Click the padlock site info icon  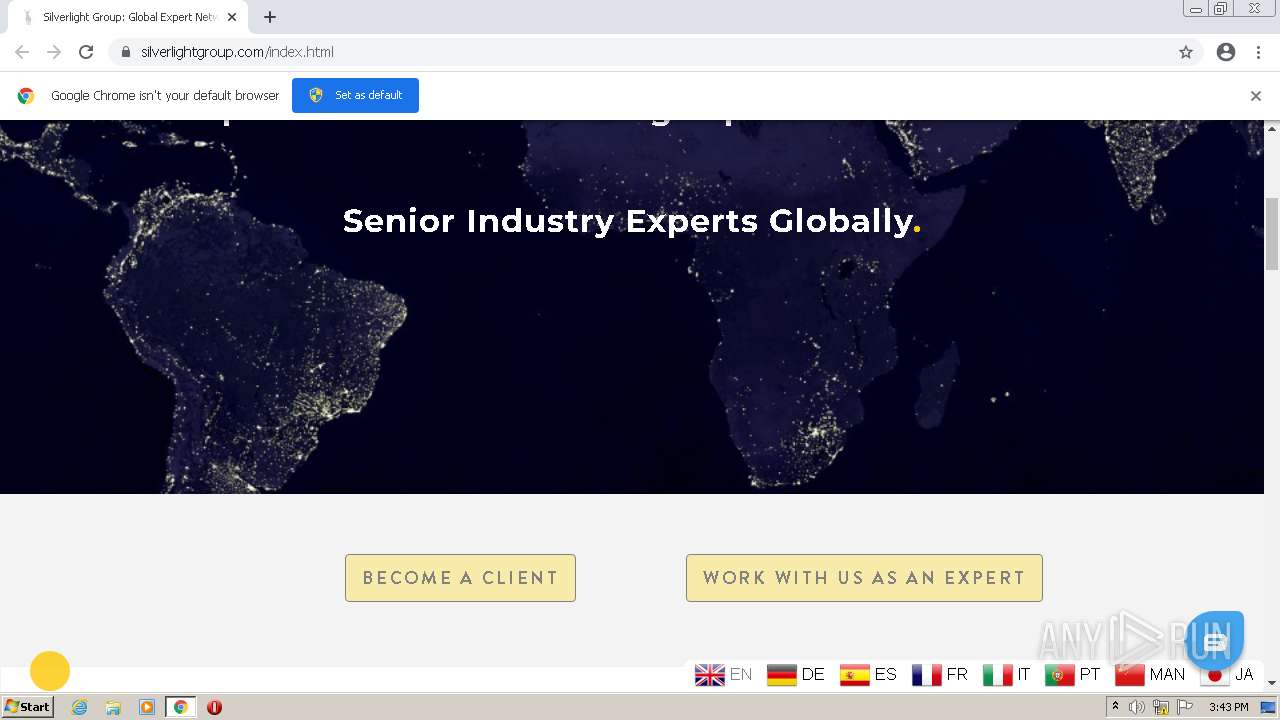(x=125, y=52)
